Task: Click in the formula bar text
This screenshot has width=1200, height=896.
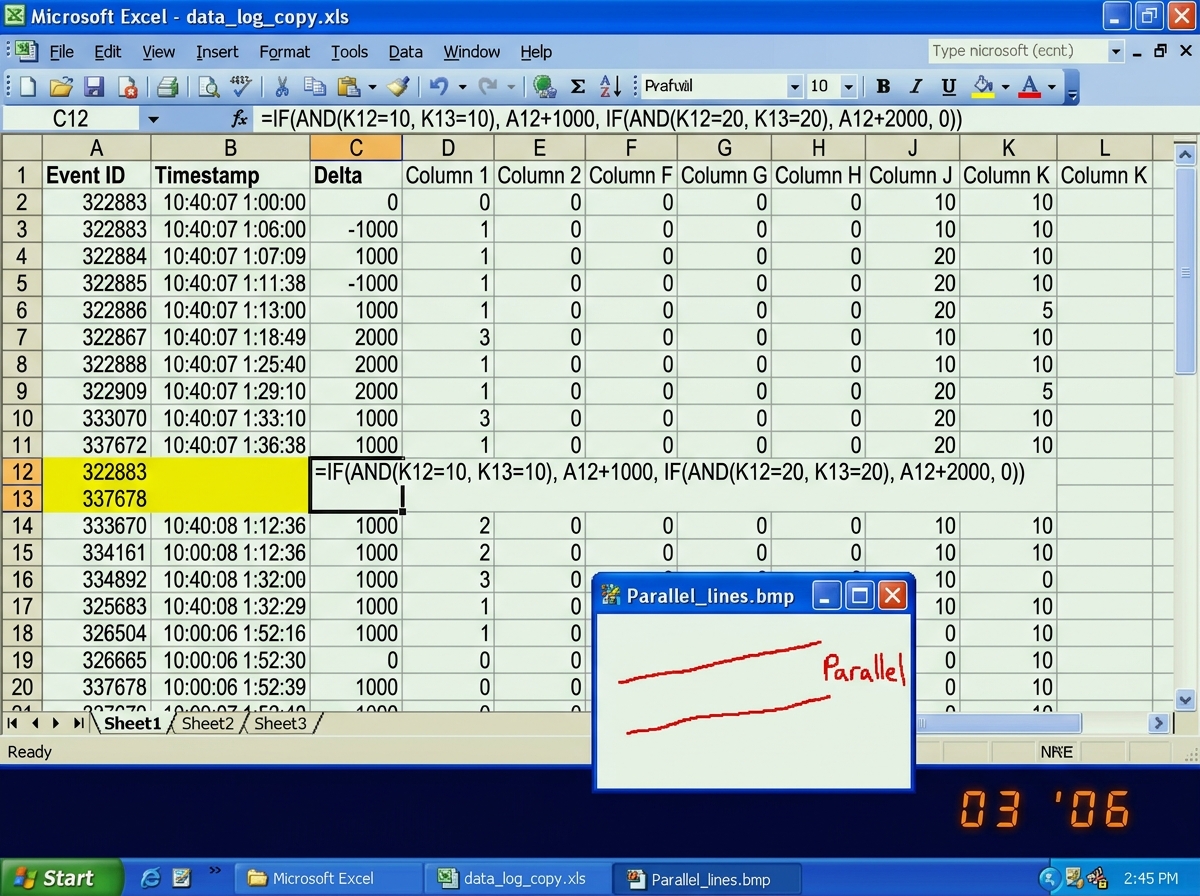Action: click(611, 119)
